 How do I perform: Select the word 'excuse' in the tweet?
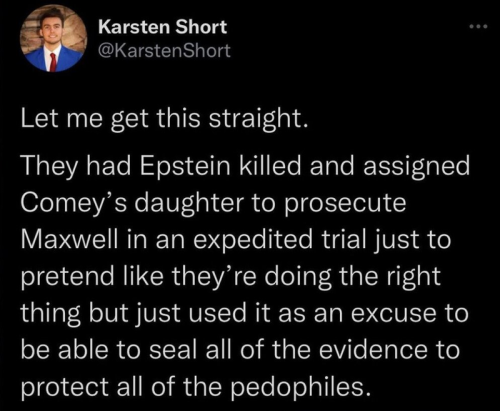(x=394, y=315)
